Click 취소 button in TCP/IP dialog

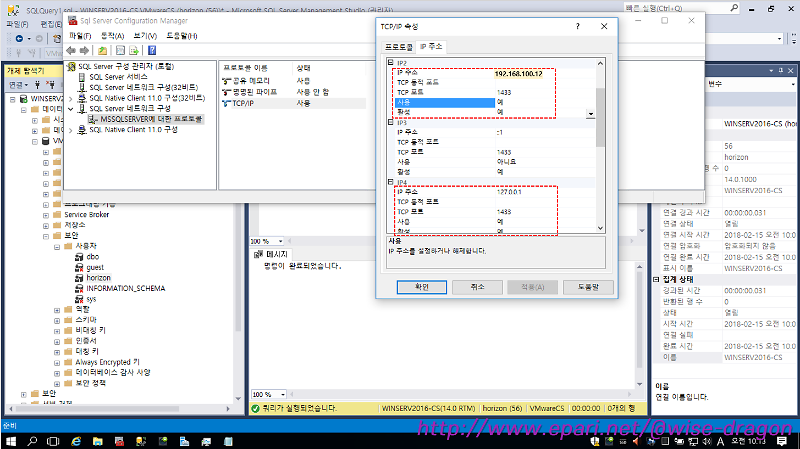click(477, 287)
